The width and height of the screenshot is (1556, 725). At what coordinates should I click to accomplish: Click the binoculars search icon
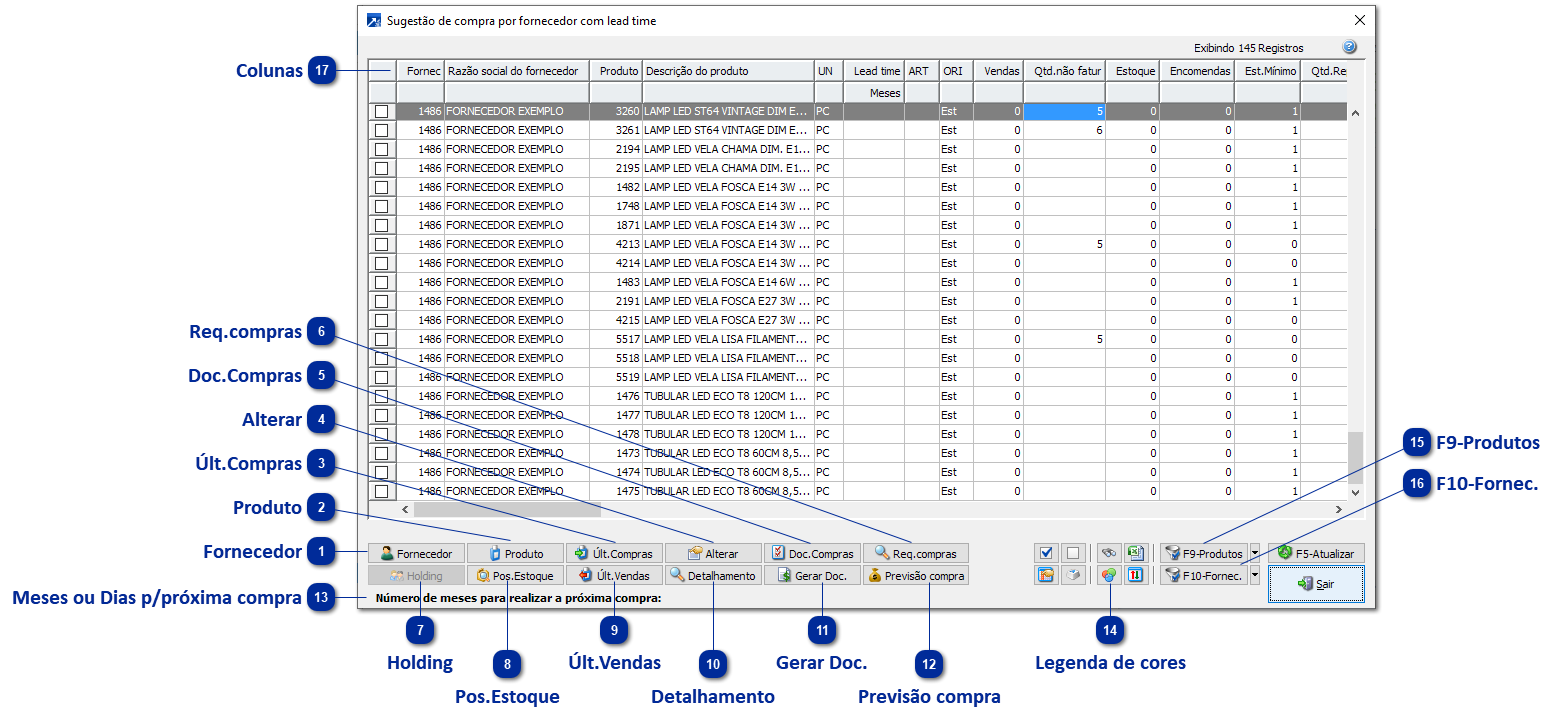[x=1107, y=553]
